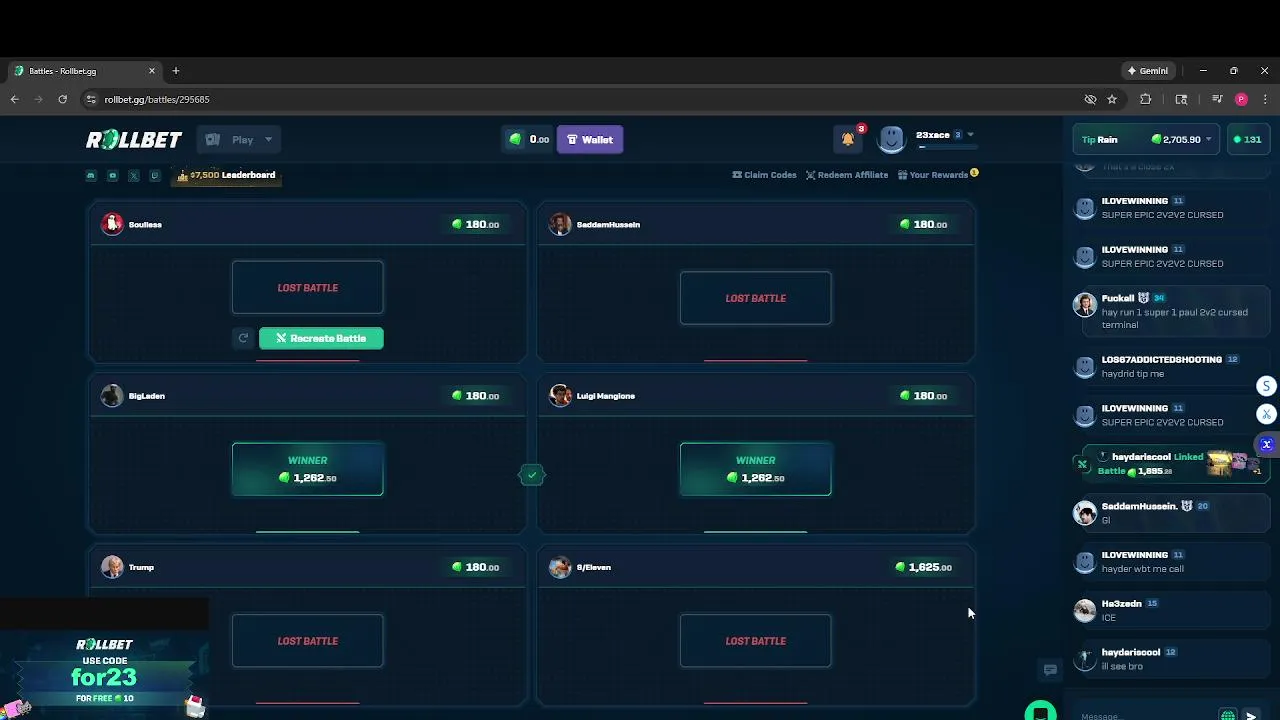This screenshot has height=720, width=1280.
Task: Open the $7,500 Leaderboard
Action: pyautogui.click(x=226, y=175)
